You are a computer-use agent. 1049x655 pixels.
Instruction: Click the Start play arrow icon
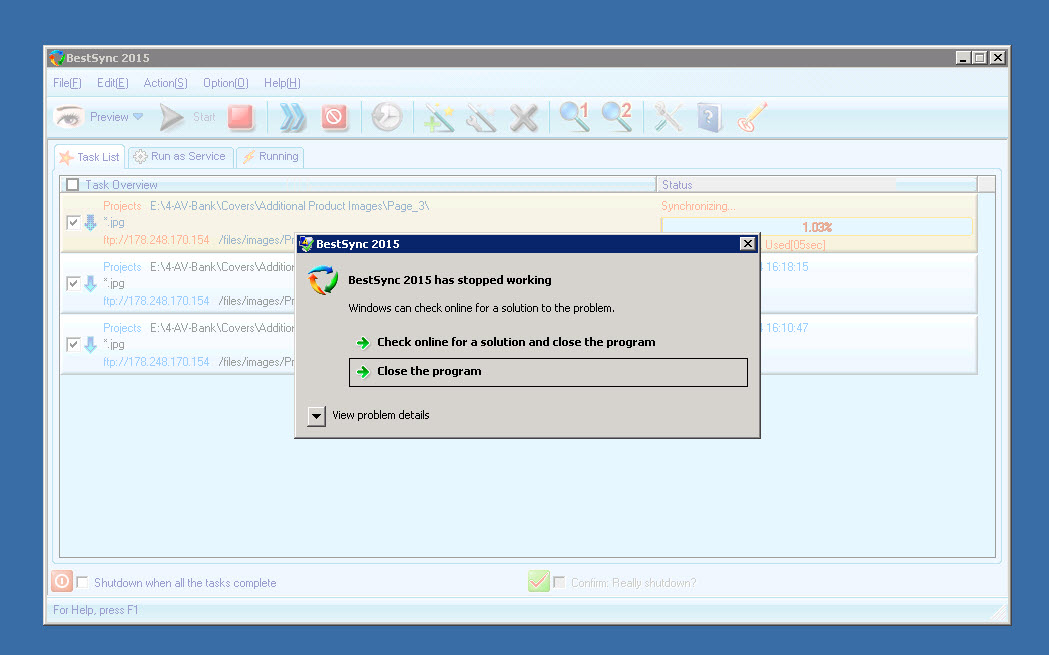[171, 117]
